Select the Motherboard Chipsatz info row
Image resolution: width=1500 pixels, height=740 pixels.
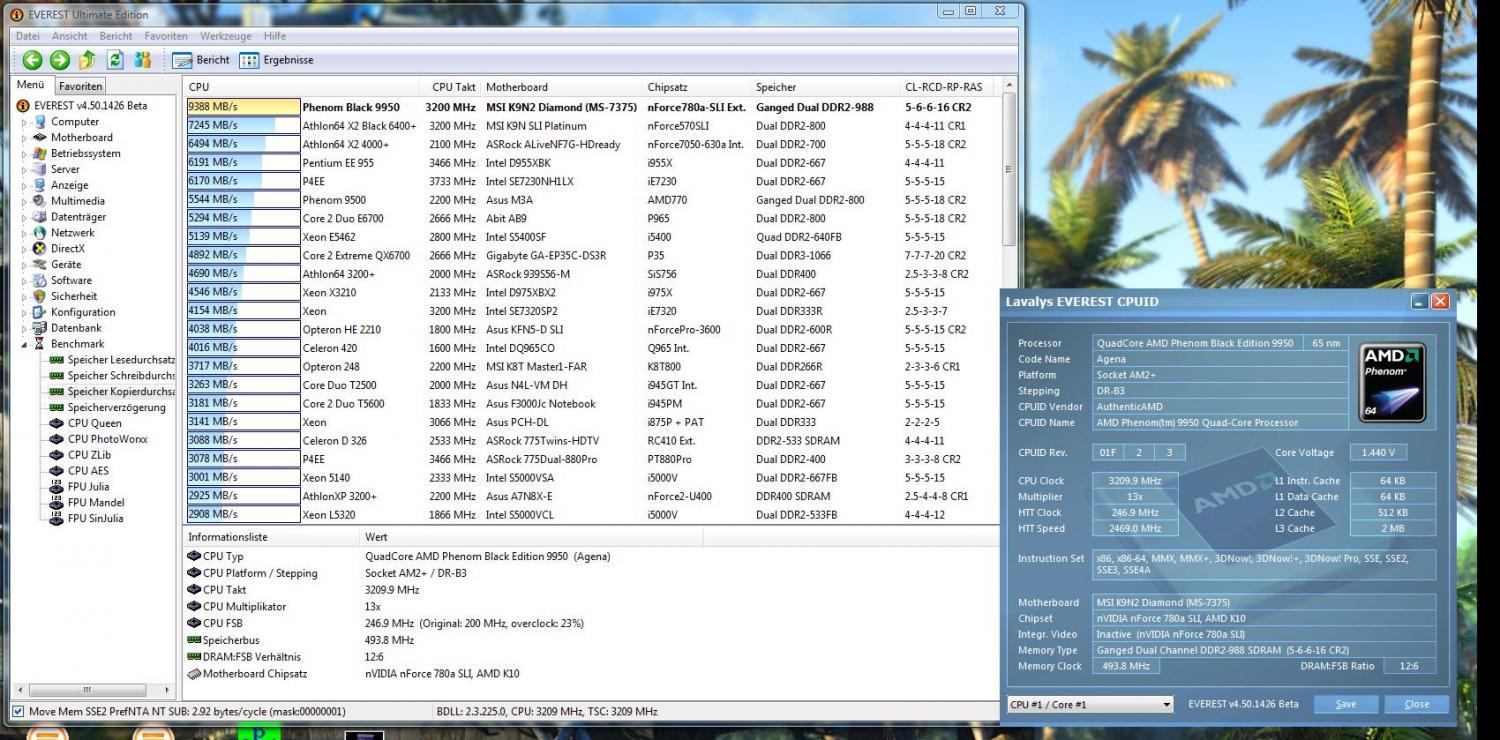(x=594, y=674)
